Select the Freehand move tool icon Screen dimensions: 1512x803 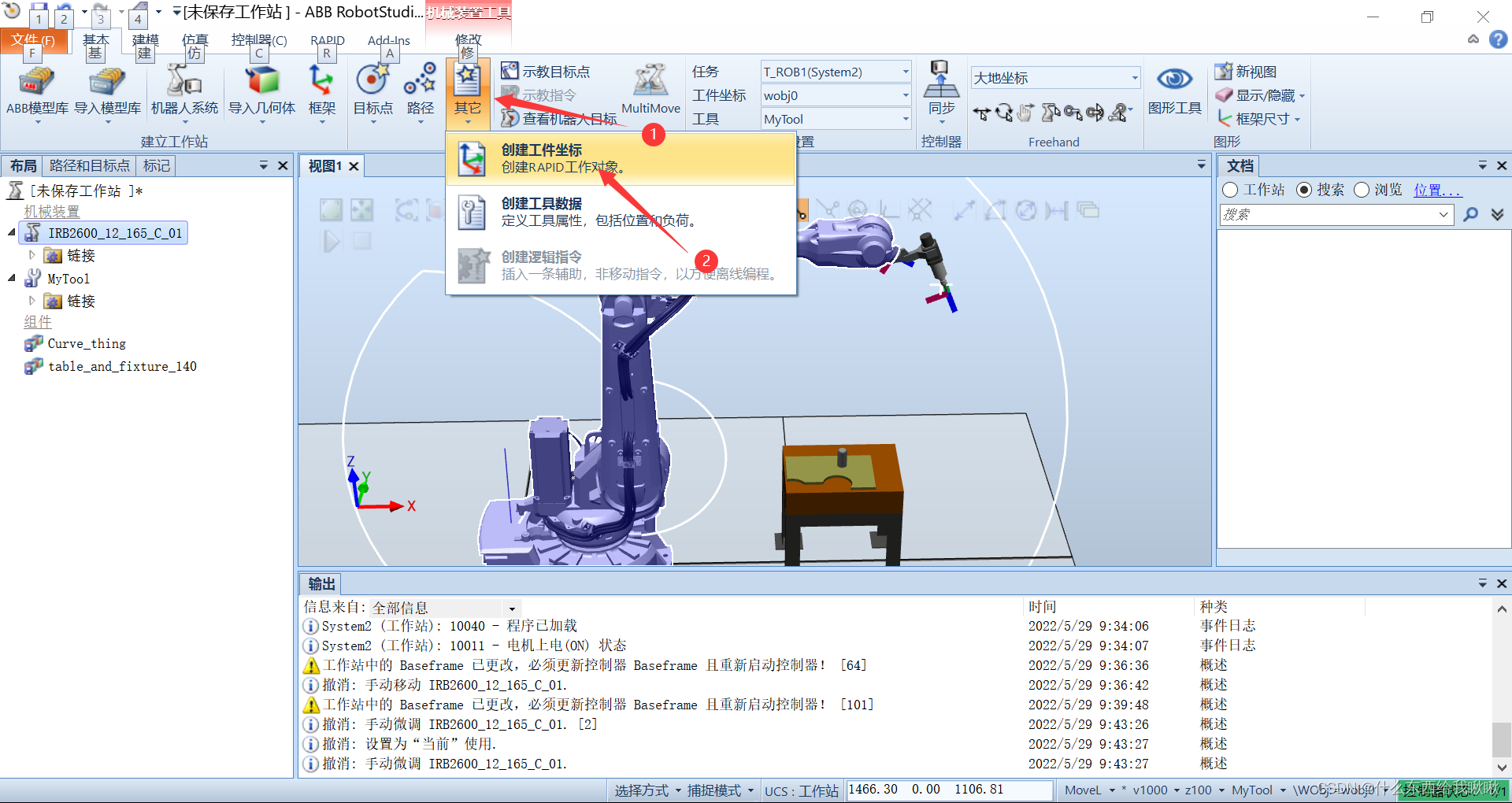pos(981,113)
